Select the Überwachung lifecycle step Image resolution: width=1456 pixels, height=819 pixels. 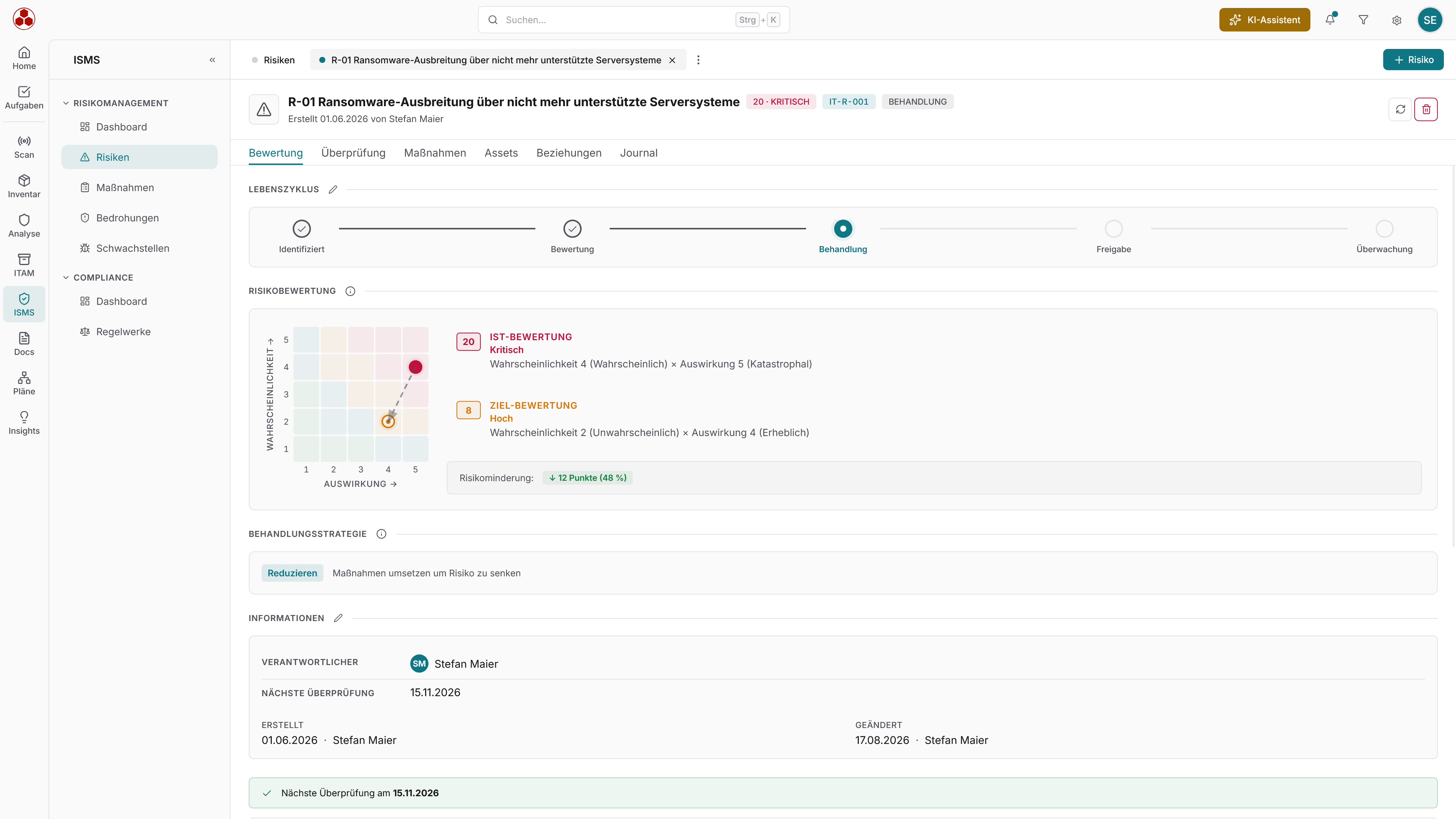point(1384,236)
